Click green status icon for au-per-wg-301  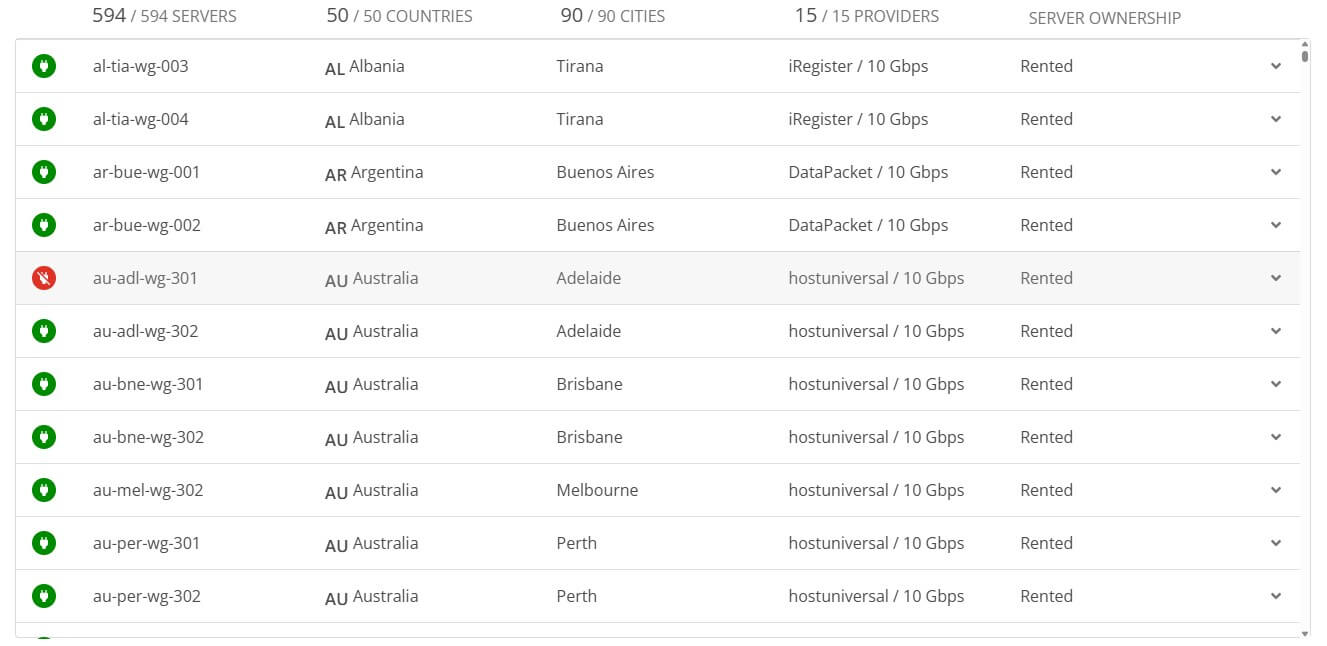(44, 543)
